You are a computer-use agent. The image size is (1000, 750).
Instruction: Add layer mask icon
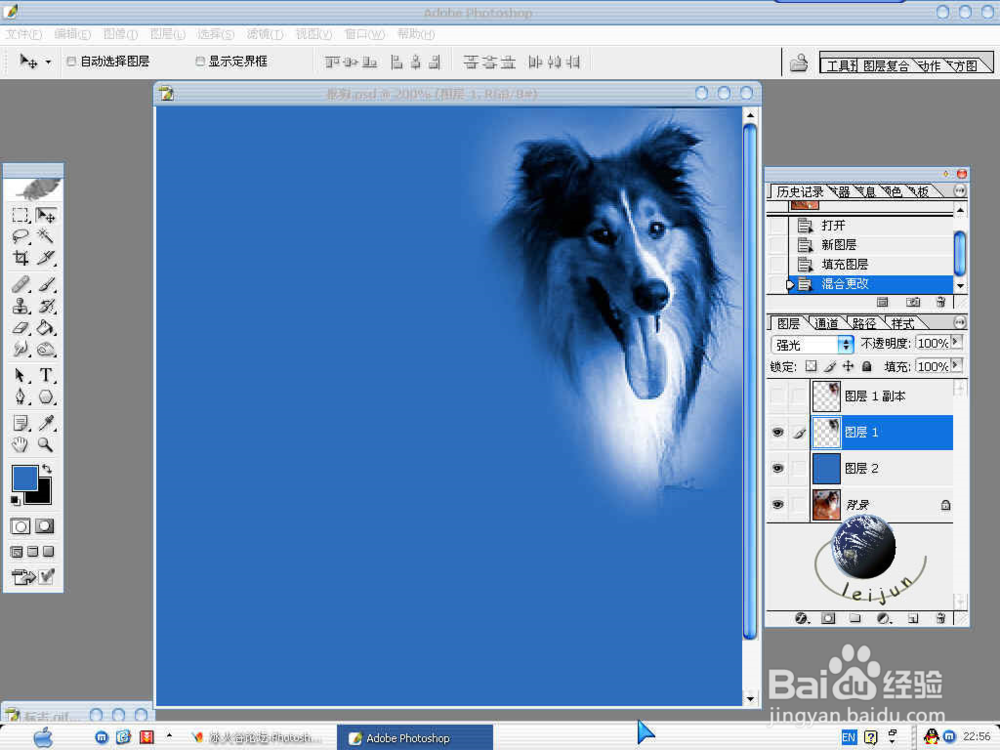pyautogui.click(x=828, y=618)
